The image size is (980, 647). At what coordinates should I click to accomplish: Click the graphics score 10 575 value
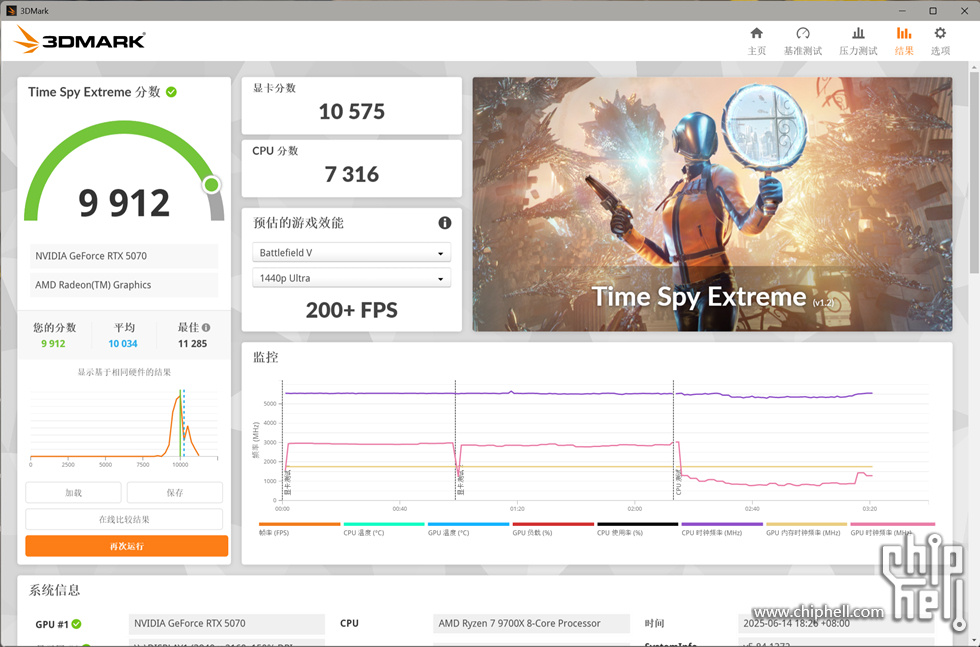(351, 111)
